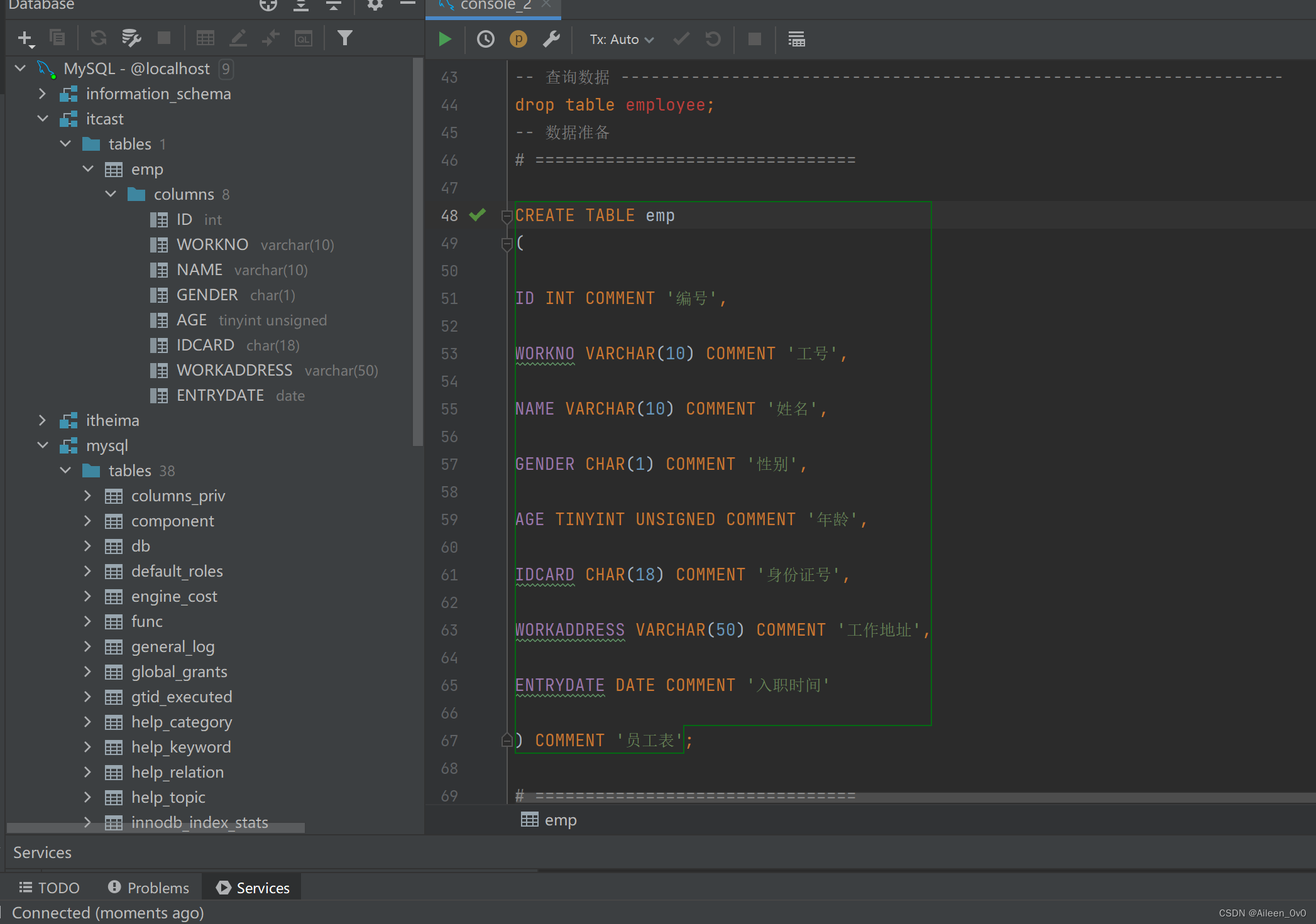Collapse the itcast schema node
Image resolution: width=1316 pixels, height=924 pixels.
coord(43,119)
